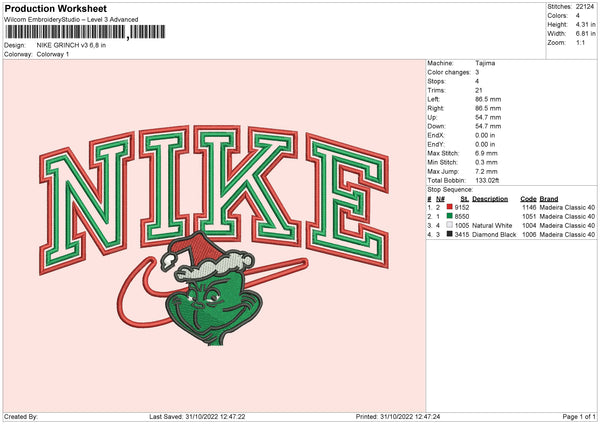Image resolution: width=600 pixels, height=424 pixels.
Task: Click thread code 1051
Action: point(529,216)
